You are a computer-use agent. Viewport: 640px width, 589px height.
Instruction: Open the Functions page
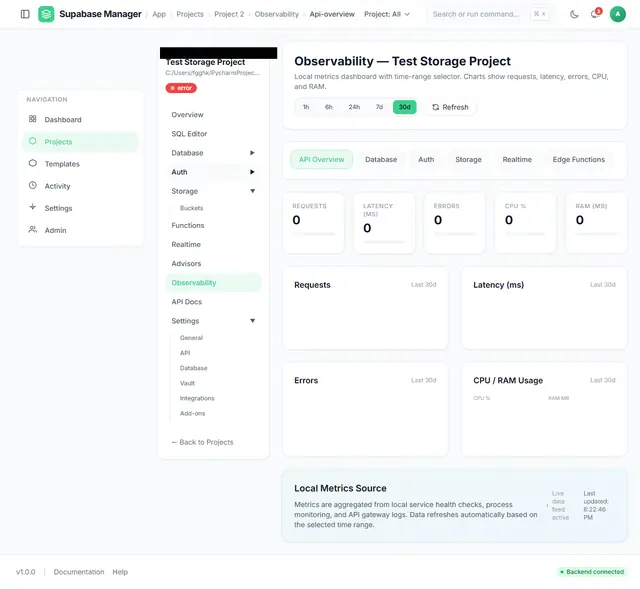(213, 225)
